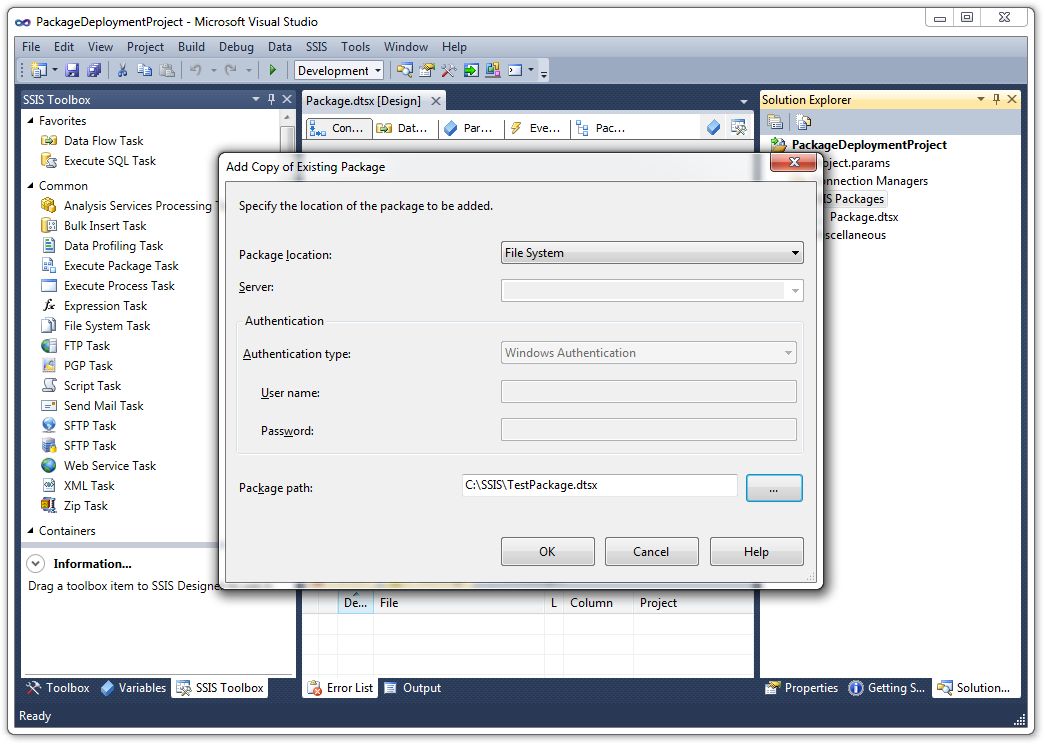Collapse the Common toolbox group
The image size is (1045, 744).
31,185
